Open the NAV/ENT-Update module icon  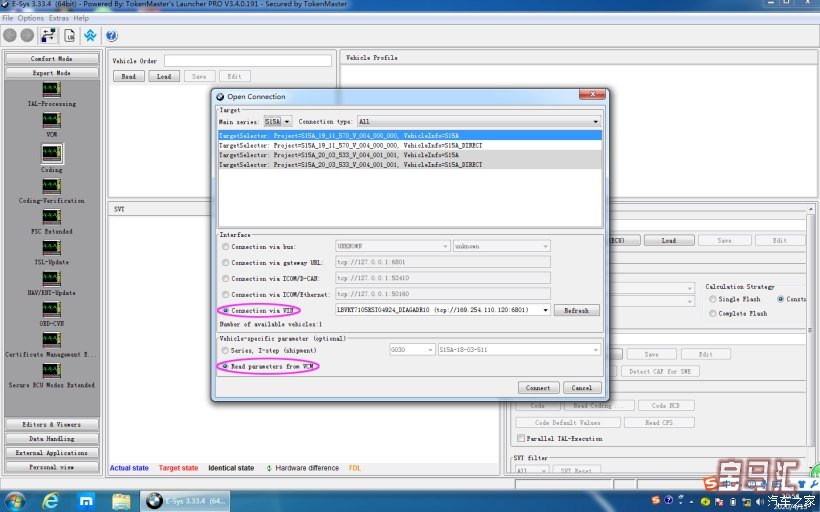pos(51,279)
